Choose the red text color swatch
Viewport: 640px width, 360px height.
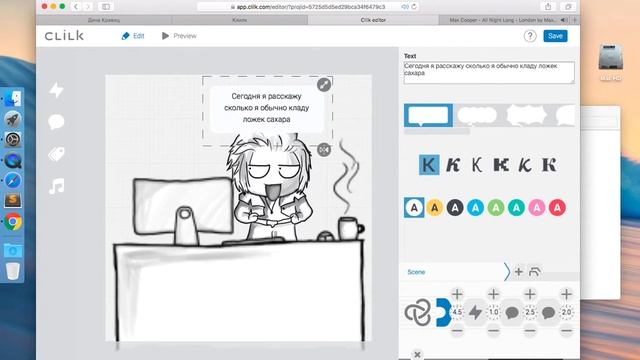(x=557, y=207)
